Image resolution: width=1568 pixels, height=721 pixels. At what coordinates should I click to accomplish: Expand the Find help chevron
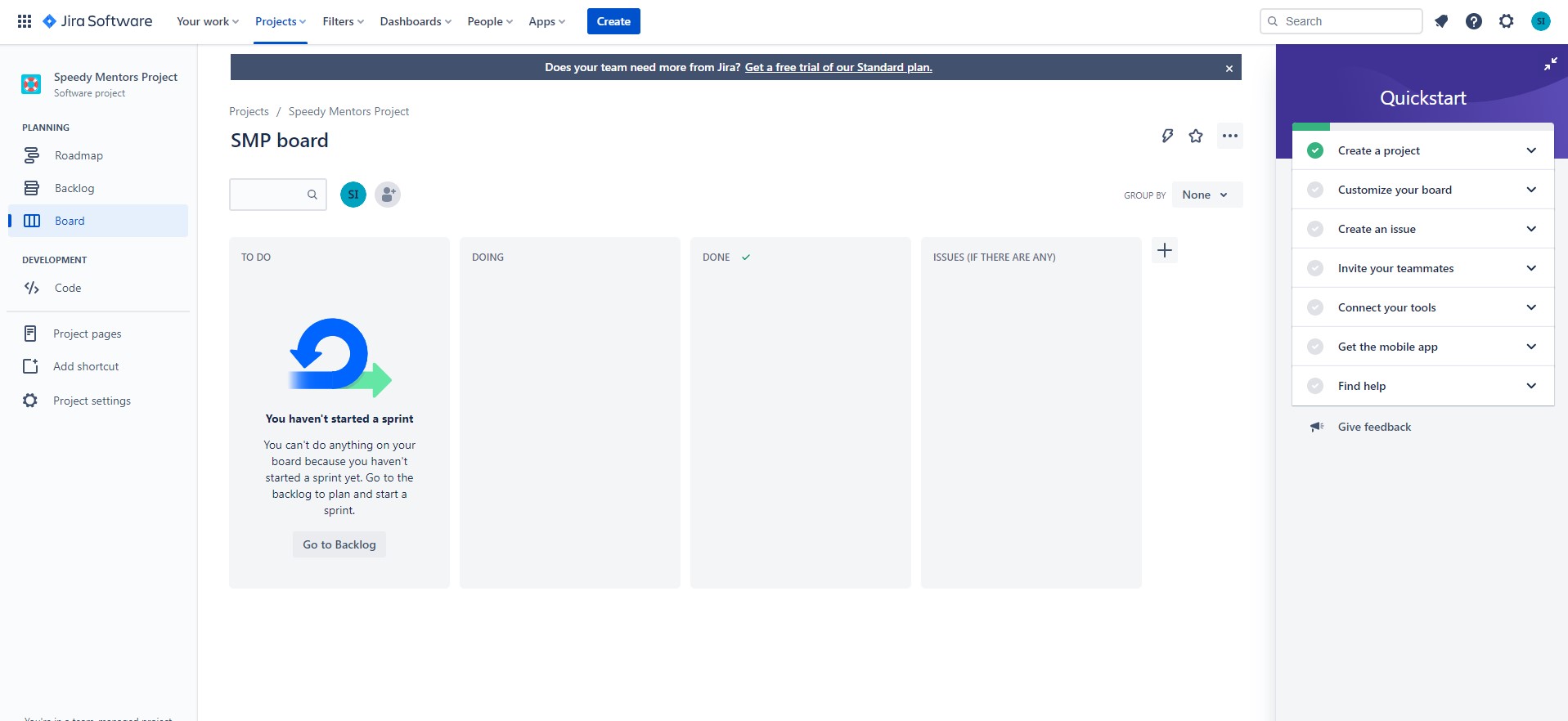click(1531, 386)
